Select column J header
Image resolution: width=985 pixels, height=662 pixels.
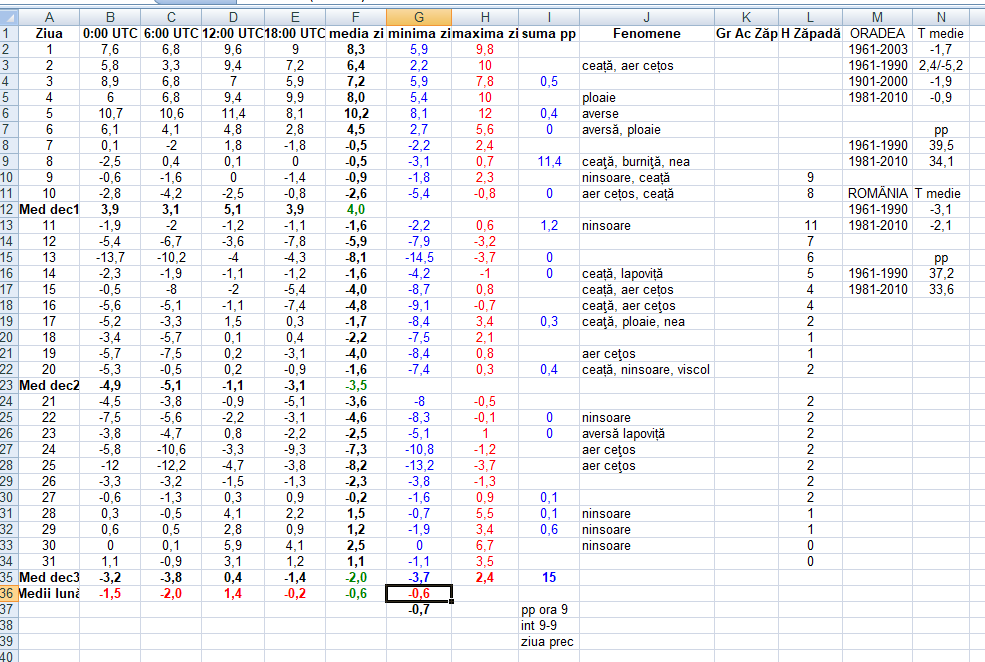(x=646, y=18)
